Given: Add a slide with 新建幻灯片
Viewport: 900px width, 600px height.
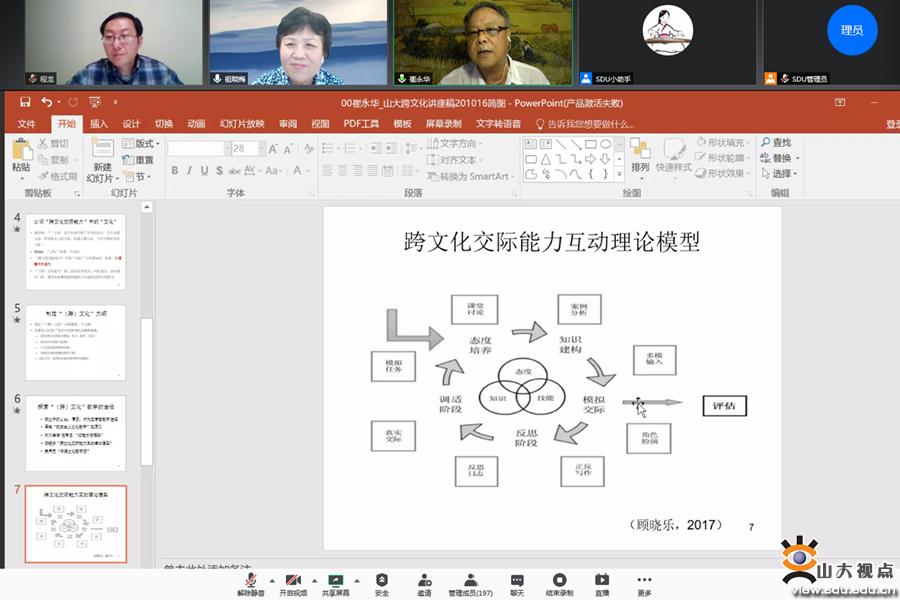Looking at the screenshot, I should click(102, 161).
